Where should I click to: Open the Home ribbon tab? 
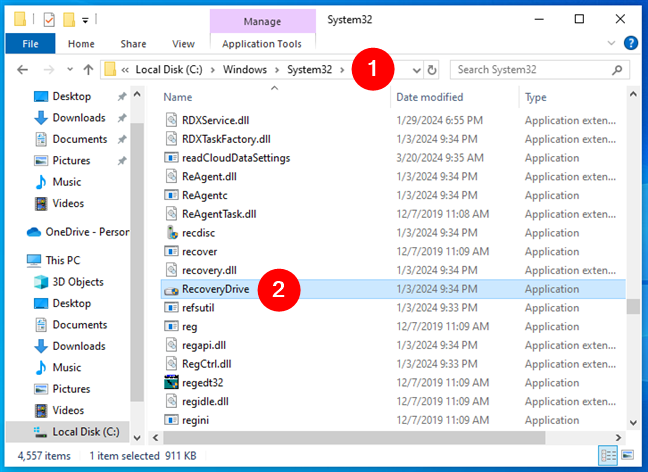pyautogui.click(x=81, y=44)
